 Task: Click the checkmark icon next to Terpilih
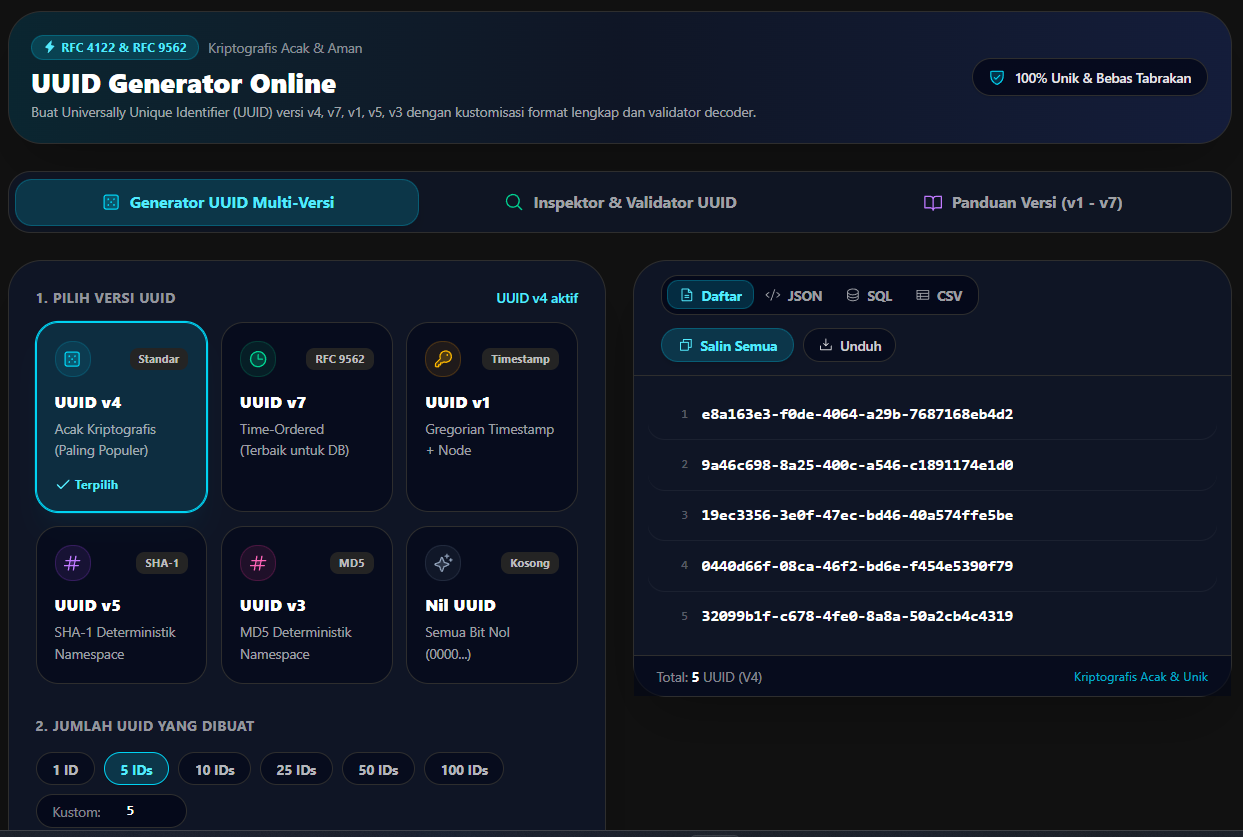point(63,484)
